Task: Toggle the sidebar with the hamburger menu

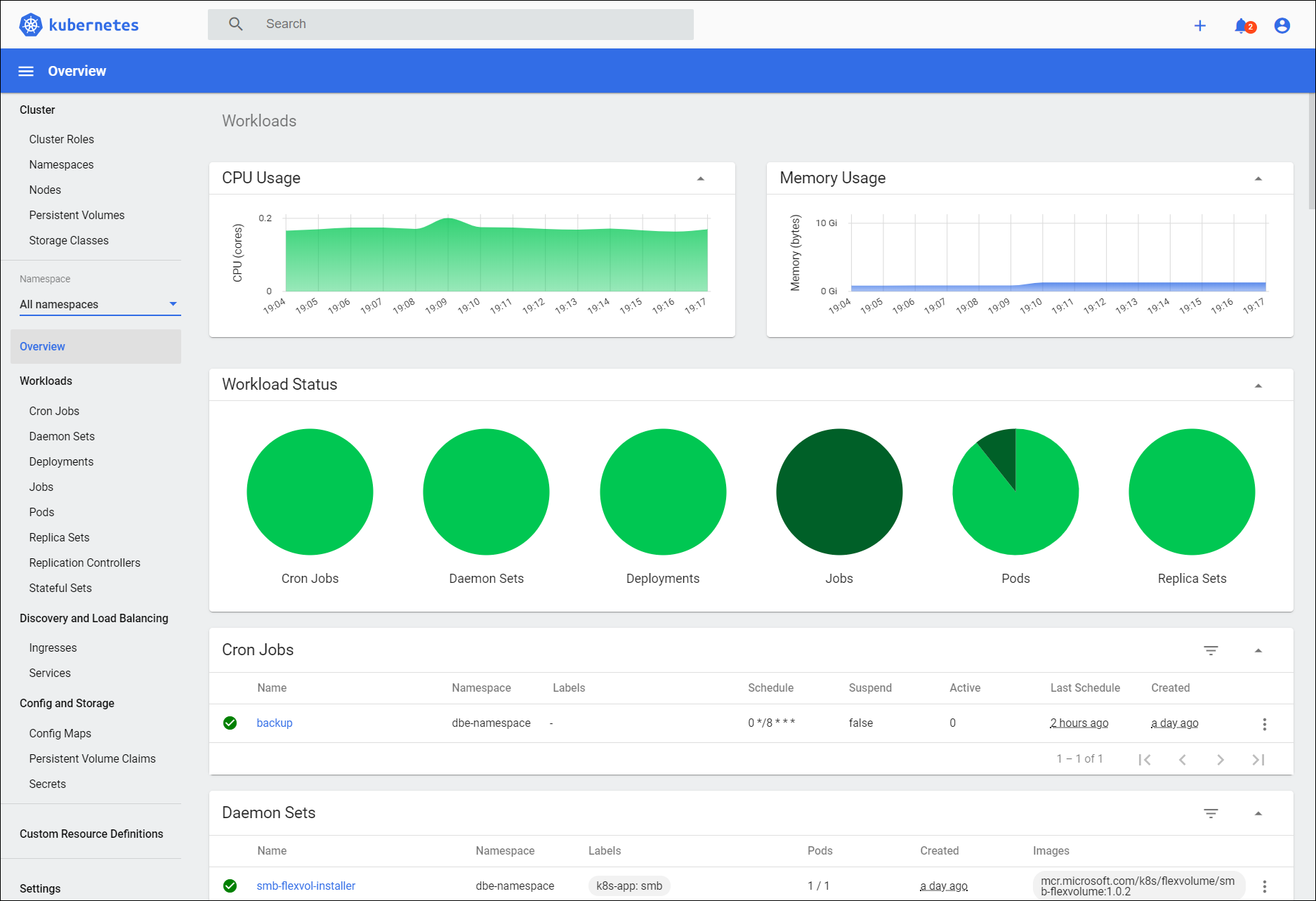Action: (x=25, y=70)
